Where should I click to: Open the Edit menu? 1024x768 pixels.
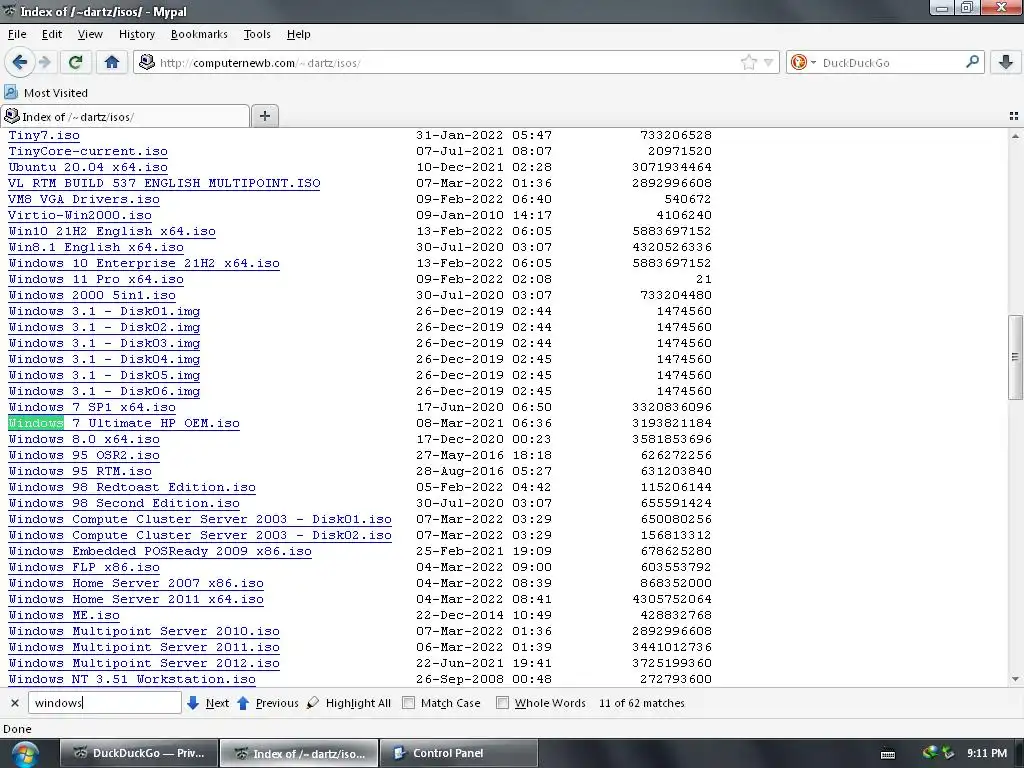click(52, 34)
